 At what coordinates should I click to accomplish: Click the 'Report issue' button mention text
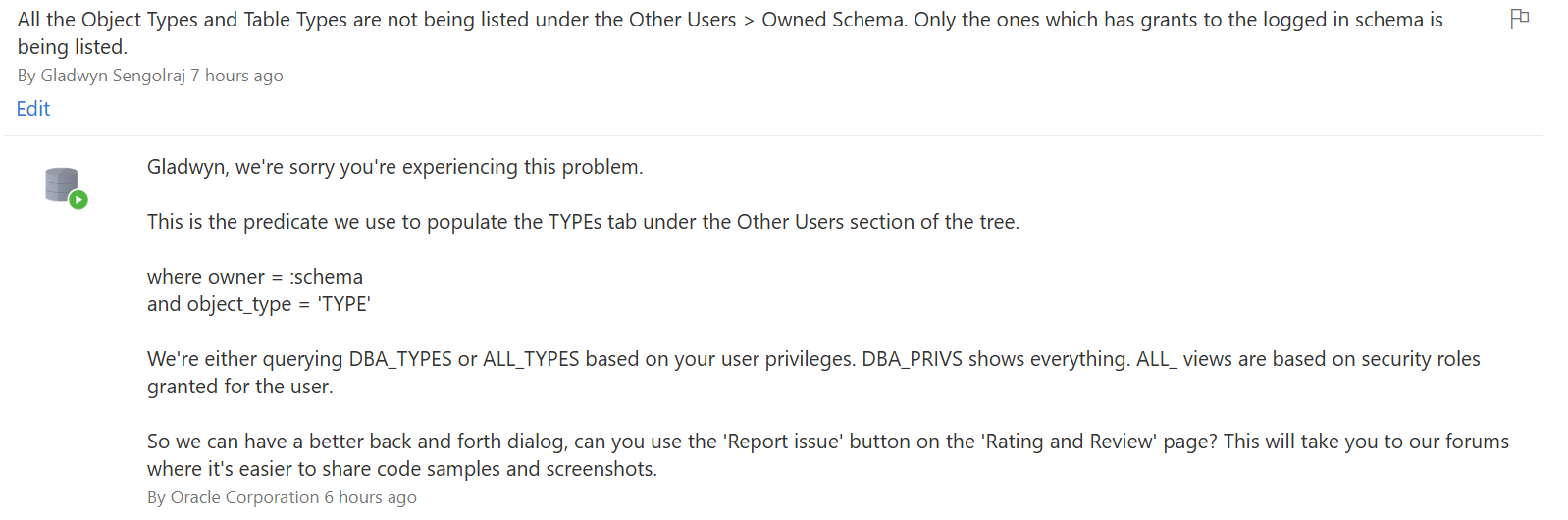(783, 442)
